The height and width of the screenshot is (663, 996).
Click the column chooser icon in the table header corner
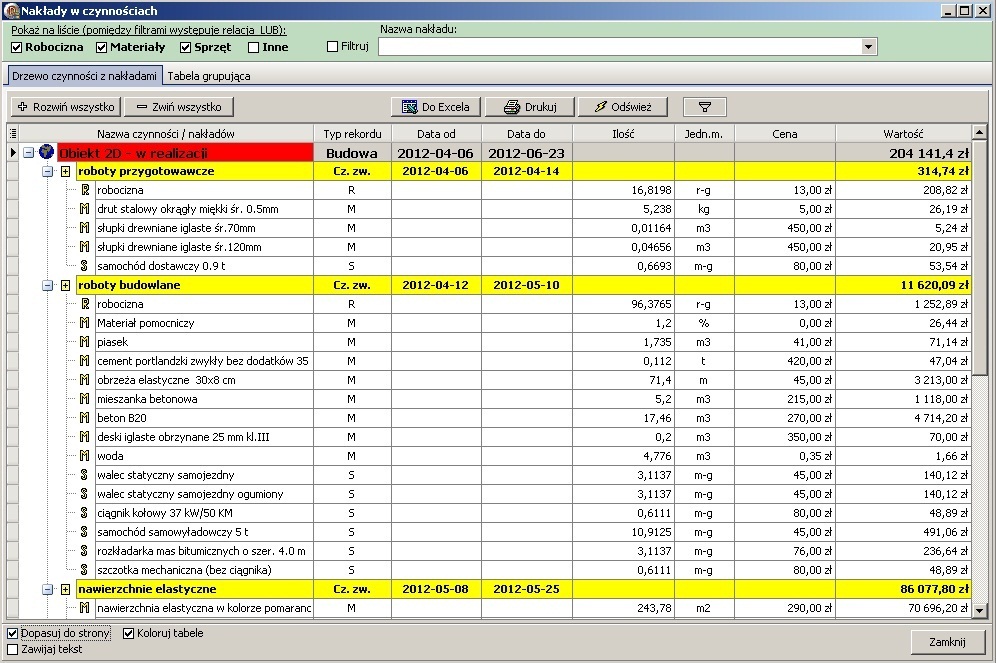tap(13, 133)
